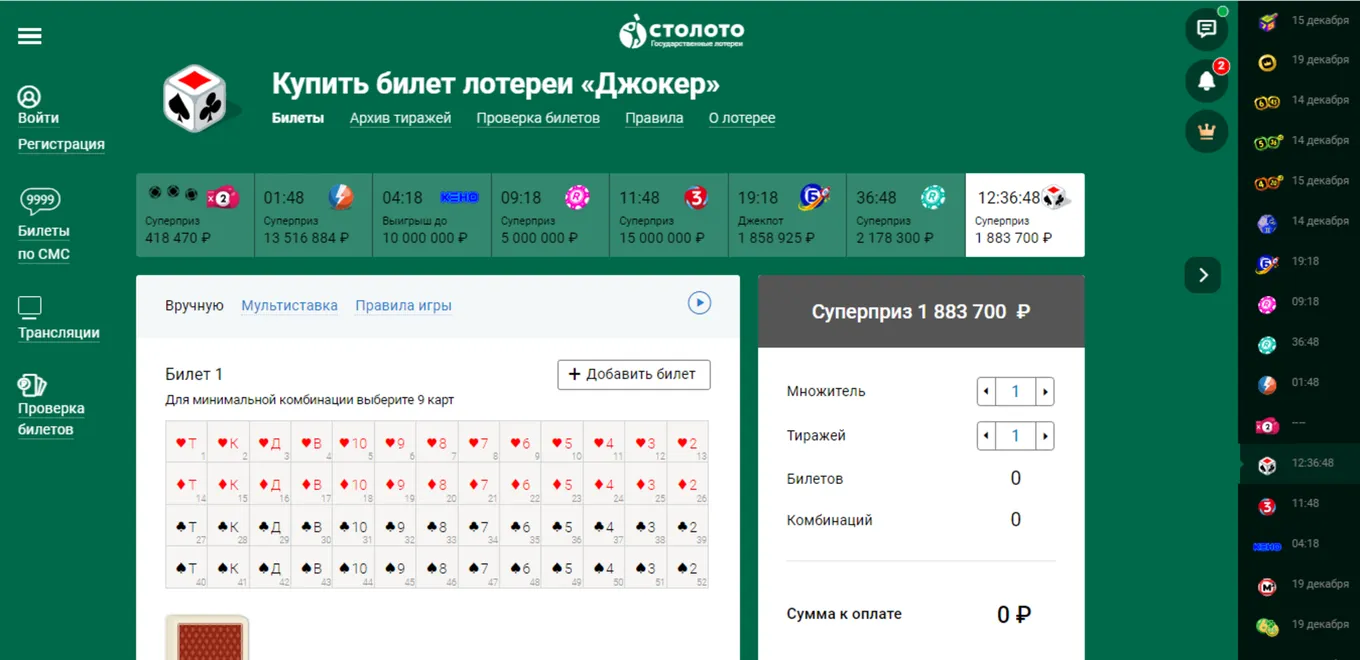This screenshot has width=1360, height=660.
Task: Click the Stoloto logo
Action: point(681,32)
